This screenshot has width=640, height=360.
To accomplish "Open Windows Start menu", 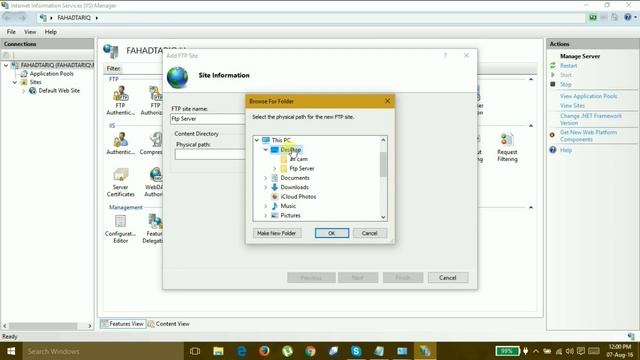I will pos(11,351).
